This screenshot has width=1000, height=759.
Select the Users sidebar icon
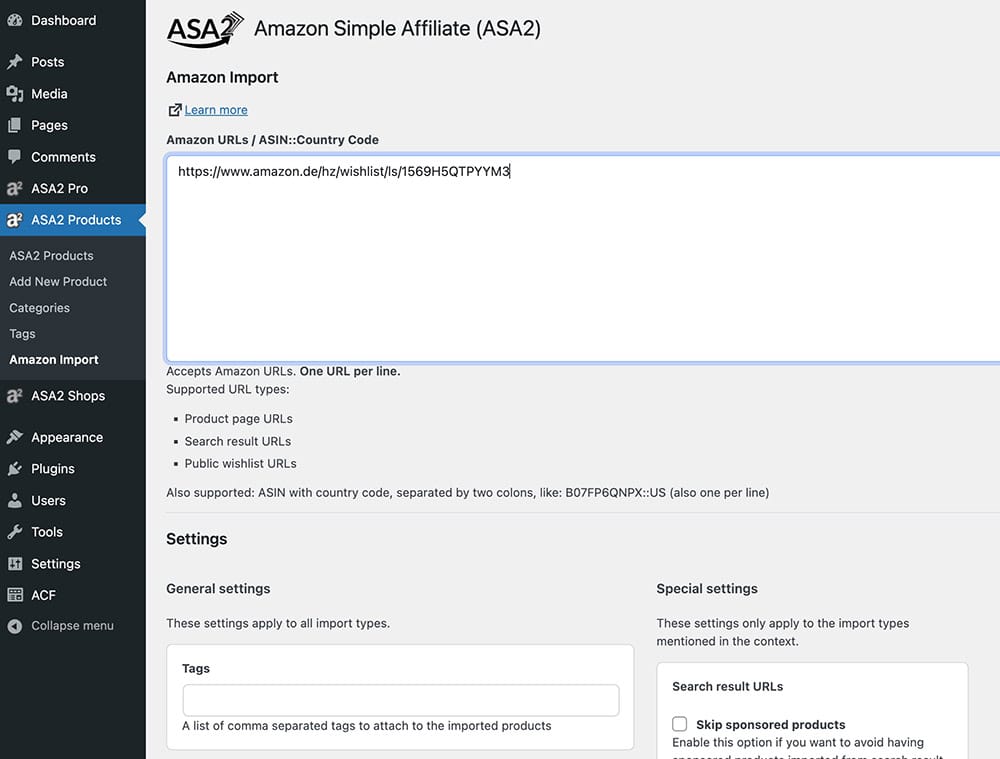point(14,500)
